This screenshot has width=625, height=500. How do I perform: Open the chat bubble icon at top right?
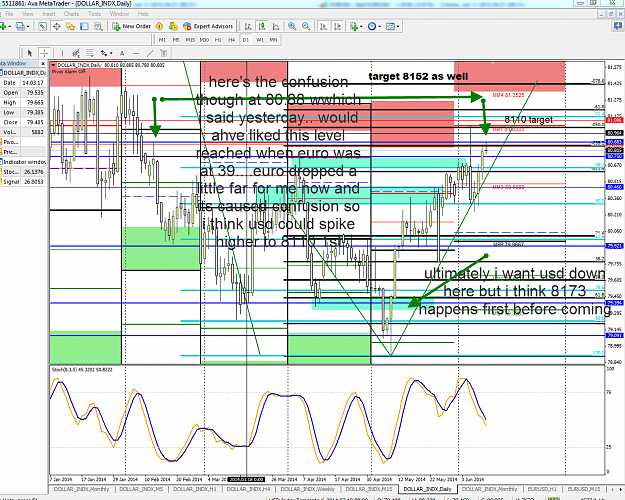(618, 26)
